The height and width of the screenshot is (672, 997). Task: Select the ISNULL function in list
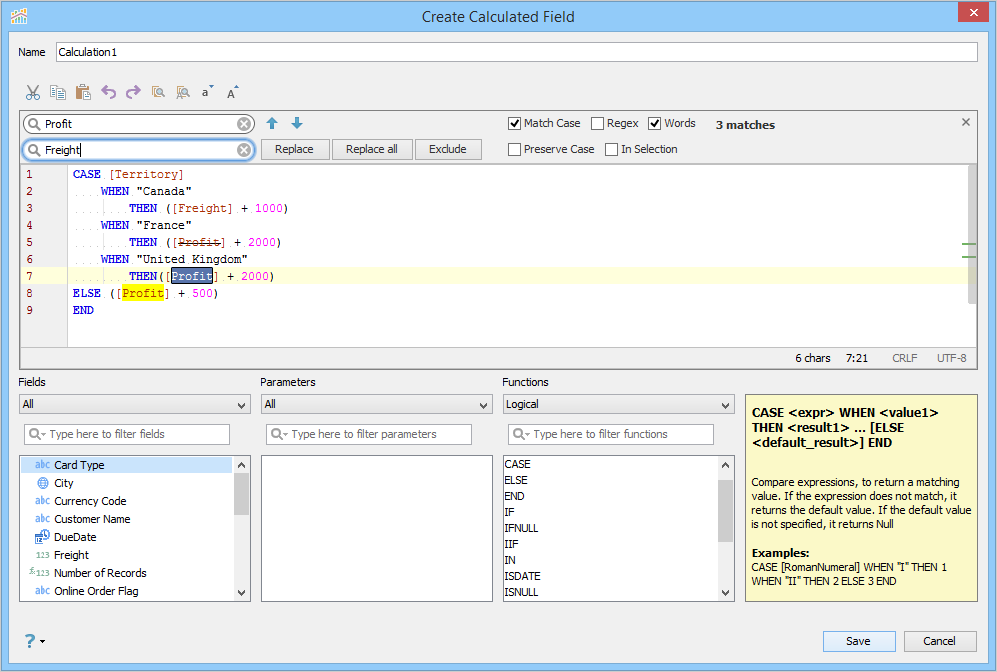521,592
